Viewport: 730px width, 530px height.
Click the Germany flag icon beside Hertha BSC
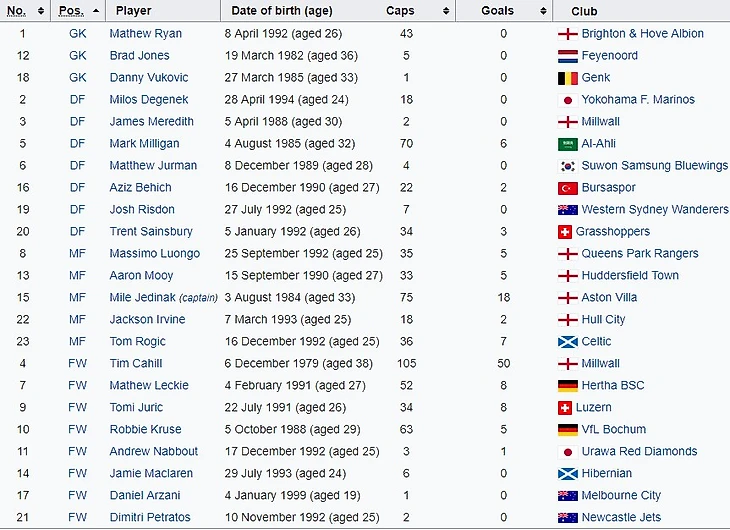567,386
